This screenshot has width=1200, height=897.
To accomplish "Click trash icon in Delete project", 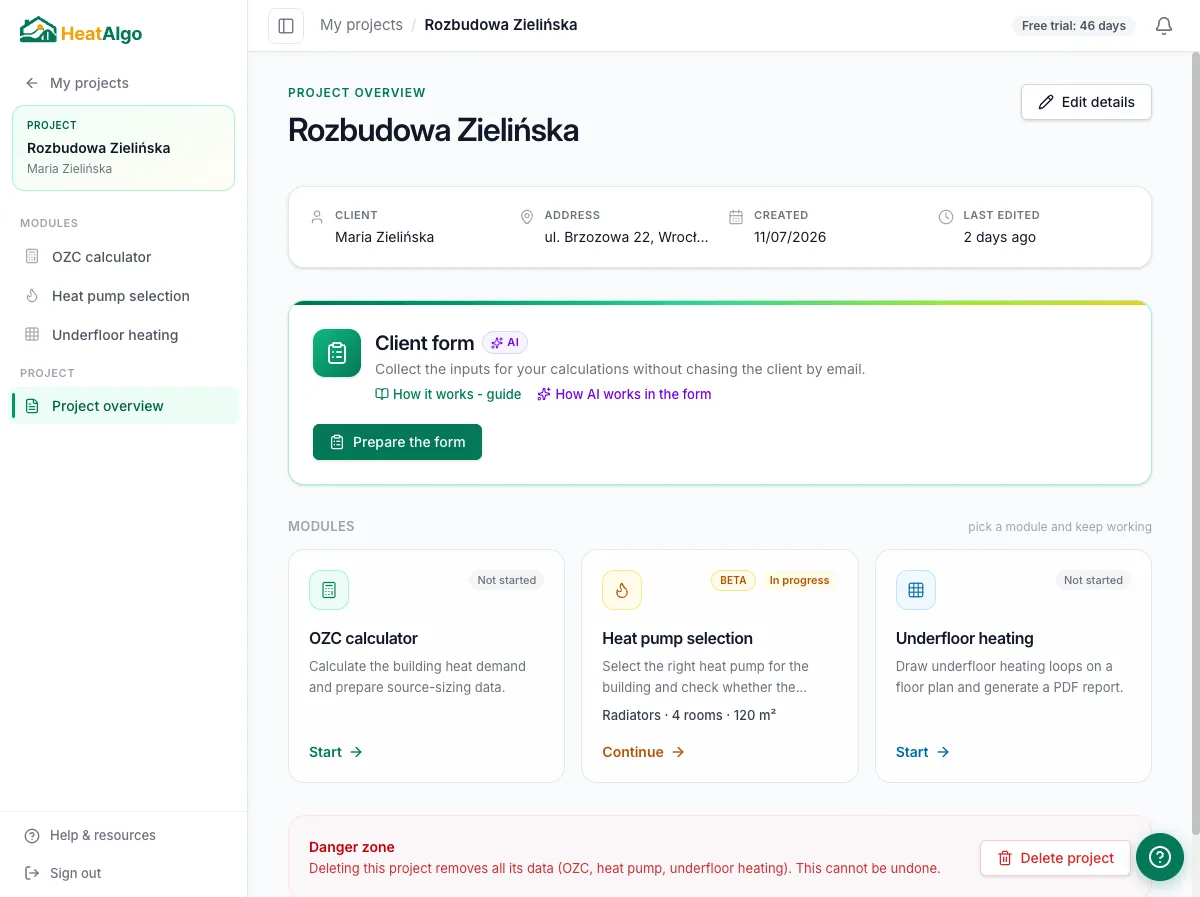I will (1005, 858).
